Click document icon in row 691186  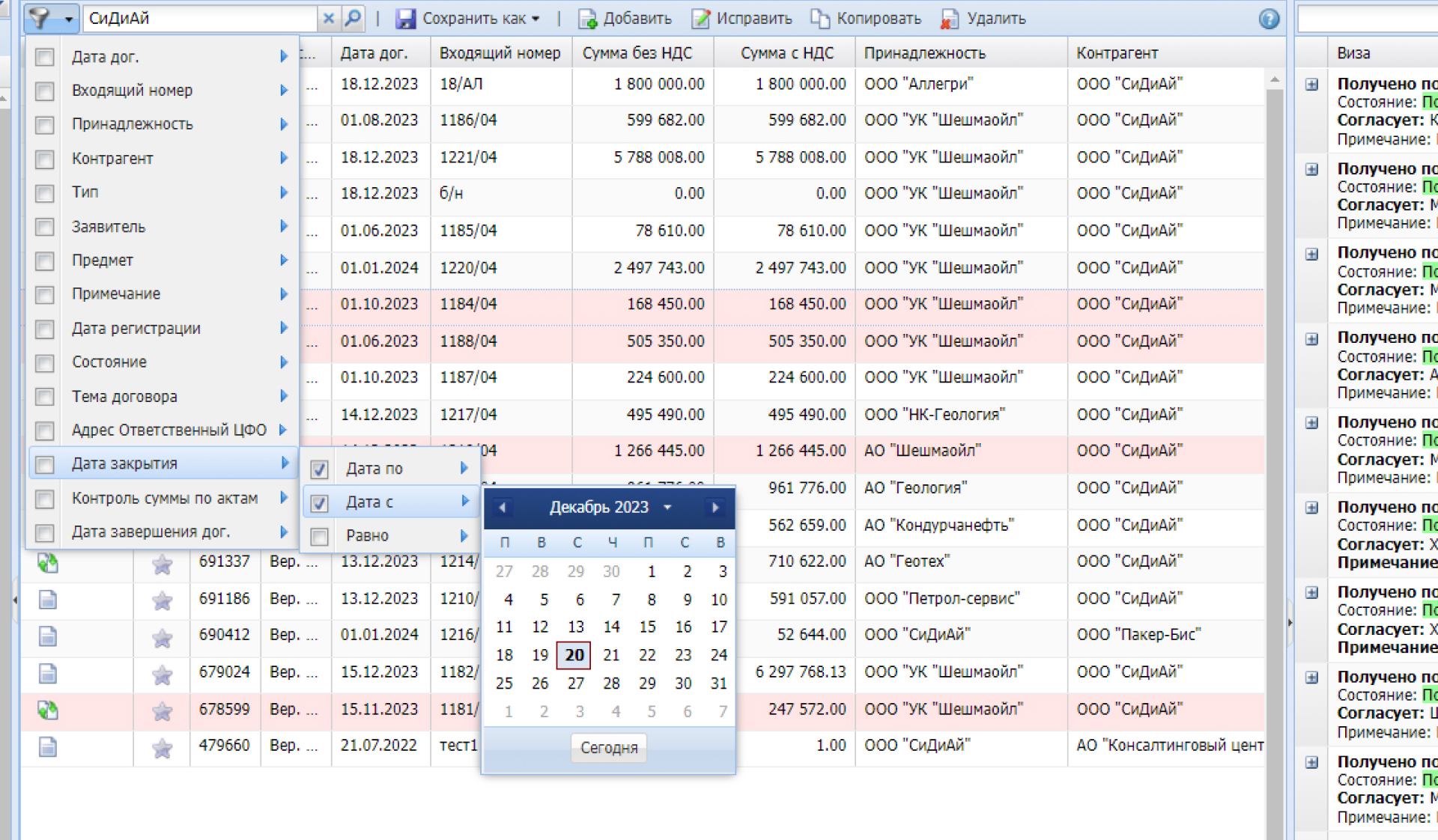point(48,600)
